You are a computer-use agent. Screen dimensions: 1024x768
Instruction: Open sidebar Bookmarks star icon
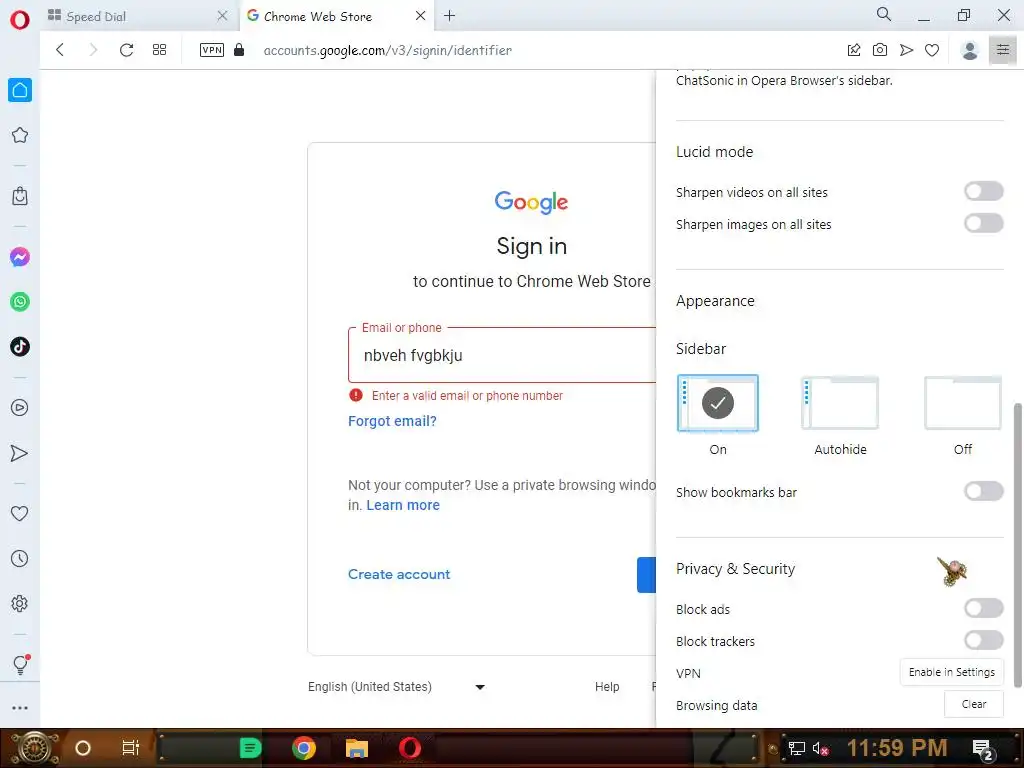click(x=20, y=135)
